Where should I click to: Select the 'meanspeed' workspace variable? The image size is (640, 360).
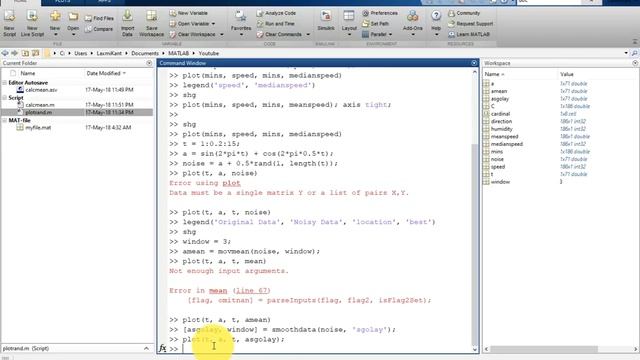click(x=504, y=137)
